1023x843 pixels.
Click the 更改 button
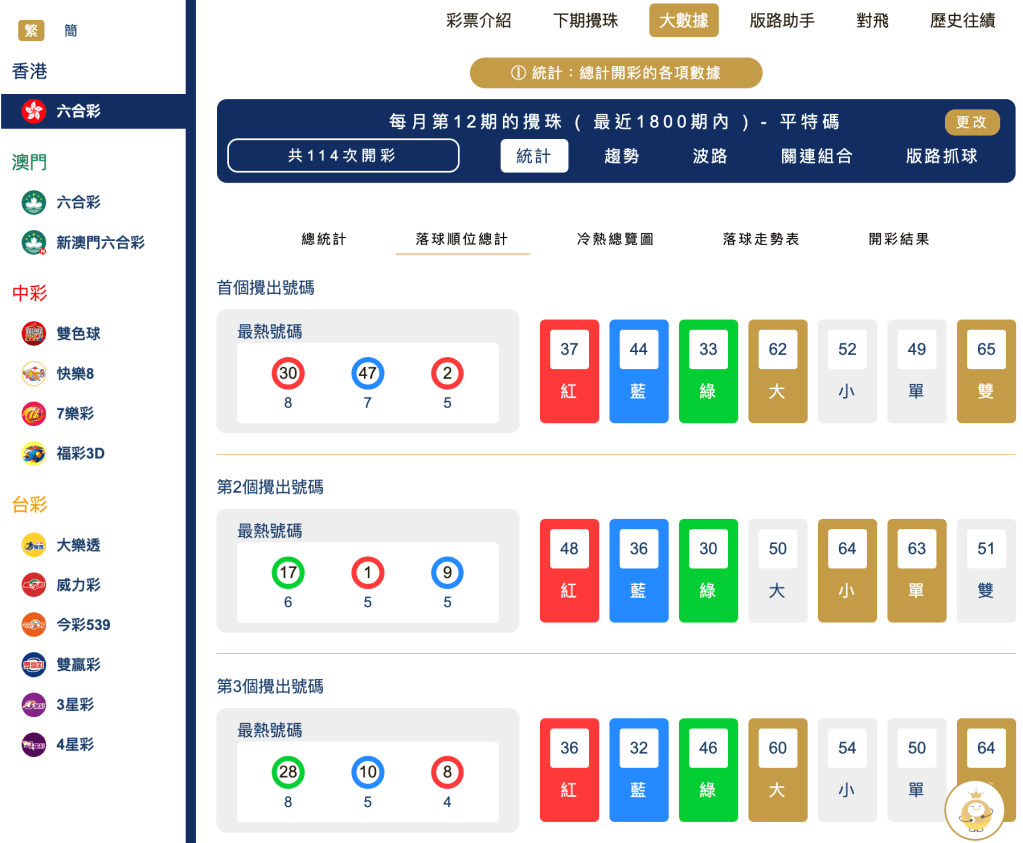click(x=970, y=122)
